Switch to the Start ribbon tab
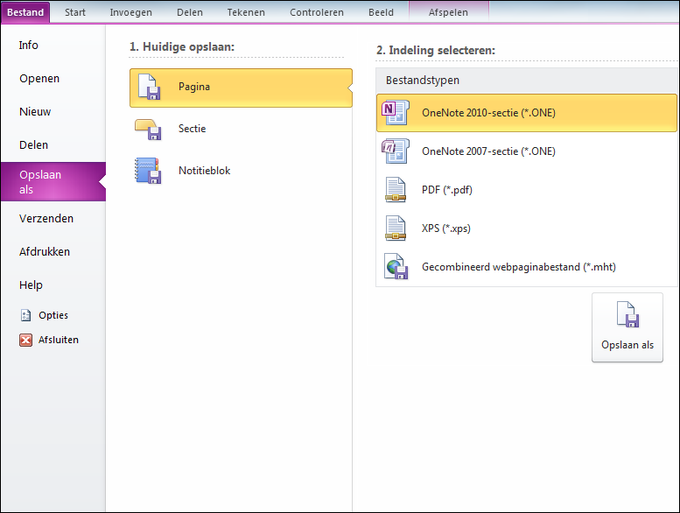The width and height of the screenshot is (680, 513). 75,12
